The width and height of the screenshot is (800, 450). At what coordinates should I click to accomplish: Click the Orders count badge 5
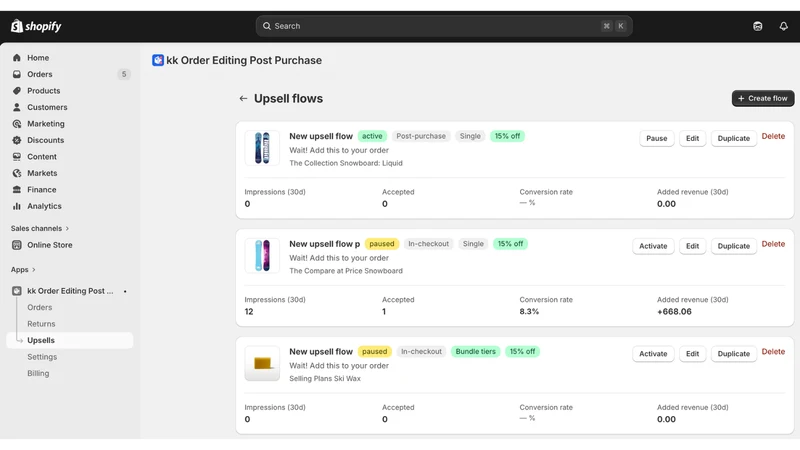pyautogui.click(x=123, y=74)
